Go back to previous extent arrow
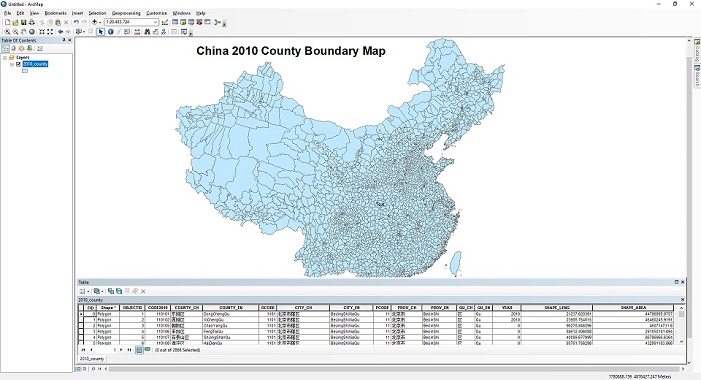The height and width of the screenshot is (380, 701). [x=60, y=32]
